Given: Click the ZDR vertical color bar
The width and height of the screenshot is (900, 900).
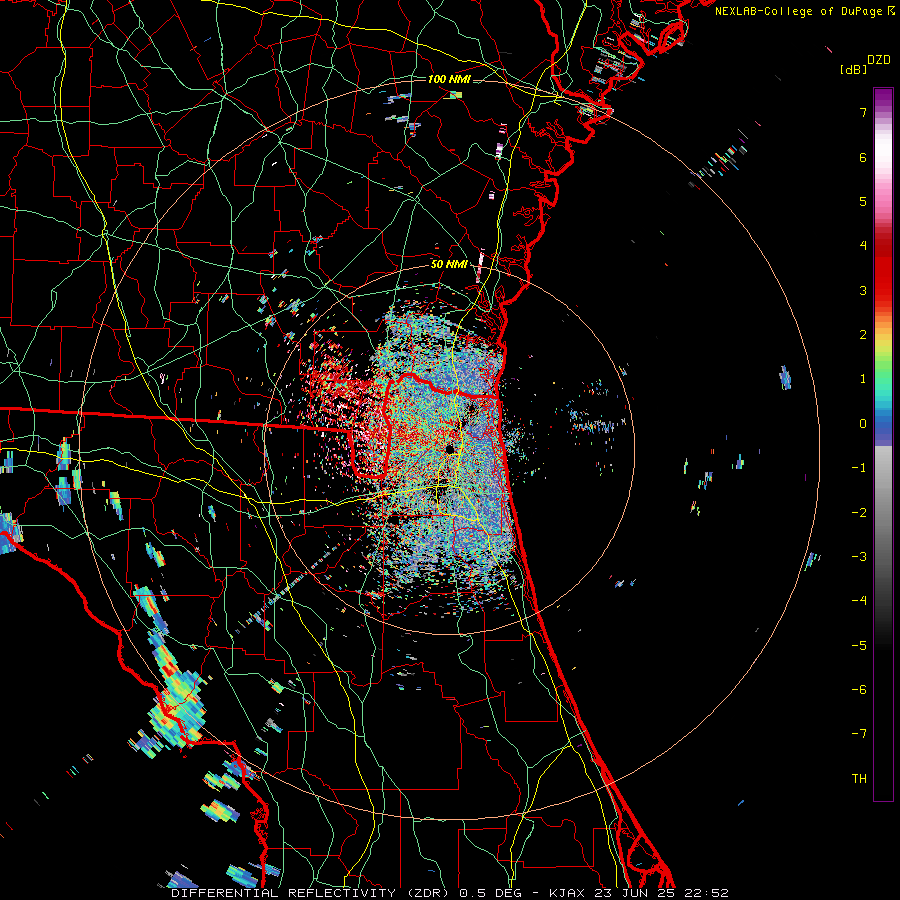Looking at the screenshot, I should [x=883, y=444].
